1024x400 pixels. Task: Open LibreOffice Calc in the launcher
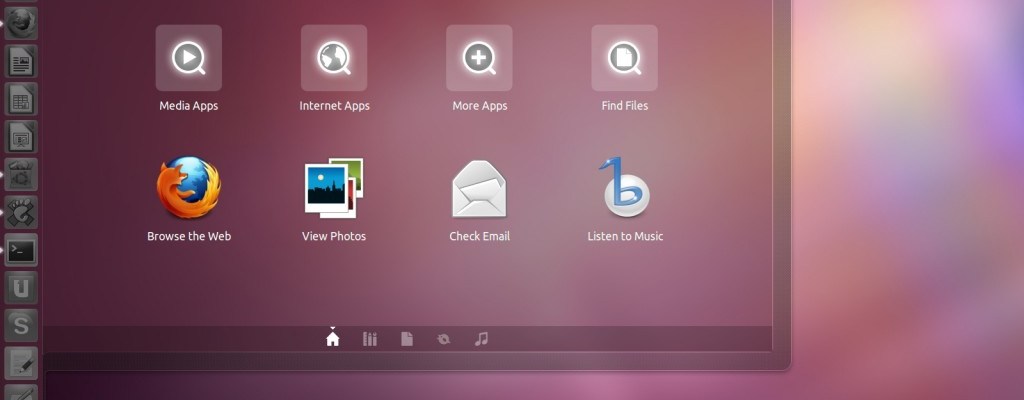click(21, 99)
